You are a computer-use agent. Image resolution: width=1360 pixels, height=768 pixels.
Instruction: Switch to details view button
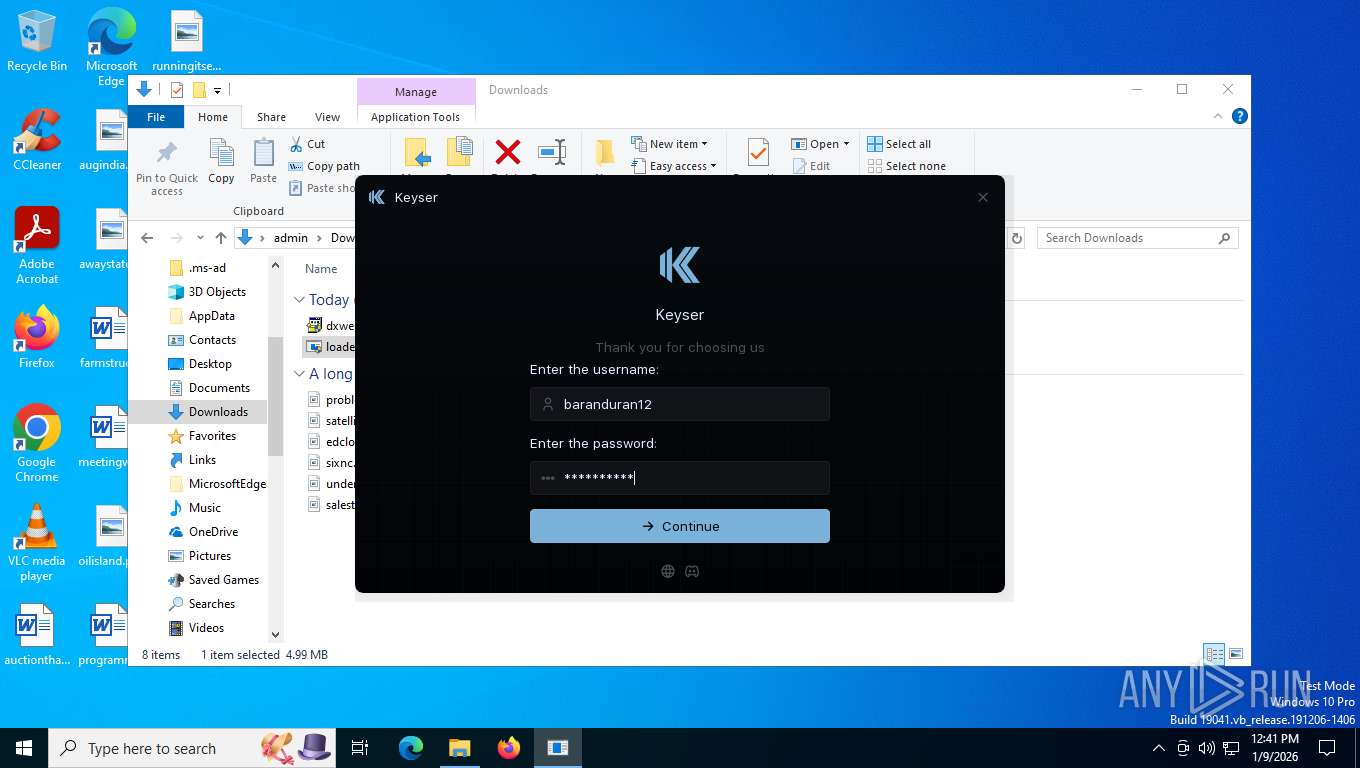click(1214, 655)
